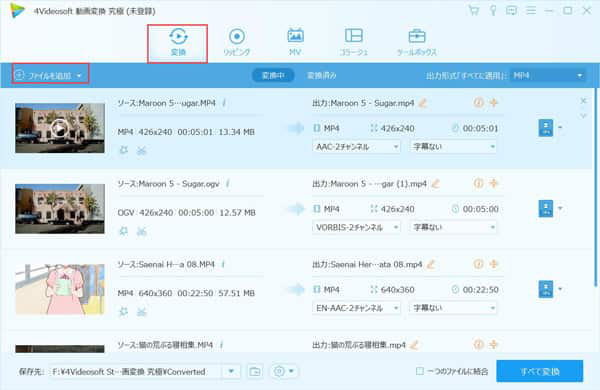Open cut scissors icon for Saenai 08.MP4
Viewport: 600px width, 390px height.
coord(142,312)
